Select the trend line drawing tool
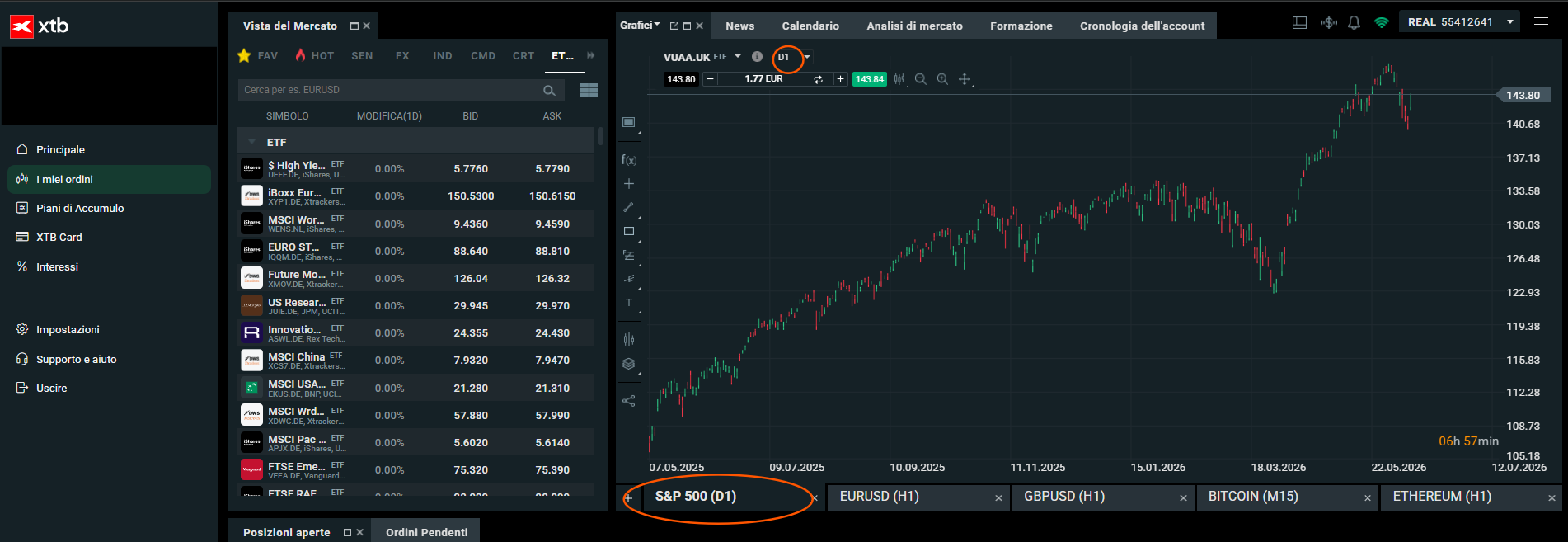The height and width of the screenshot is (542, 1568). pos(628,207)
